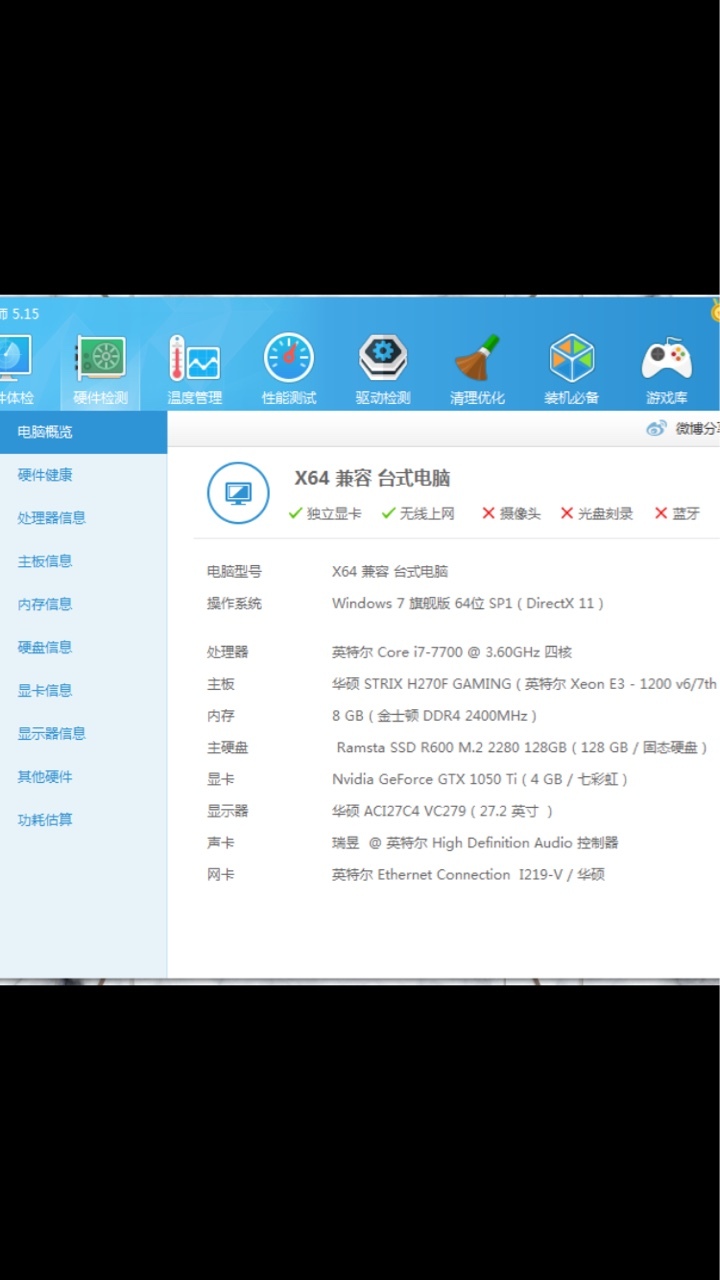Select 电脑概览 in the sidebar
This screenshot has height=1280, width=720.
[83, 432]
